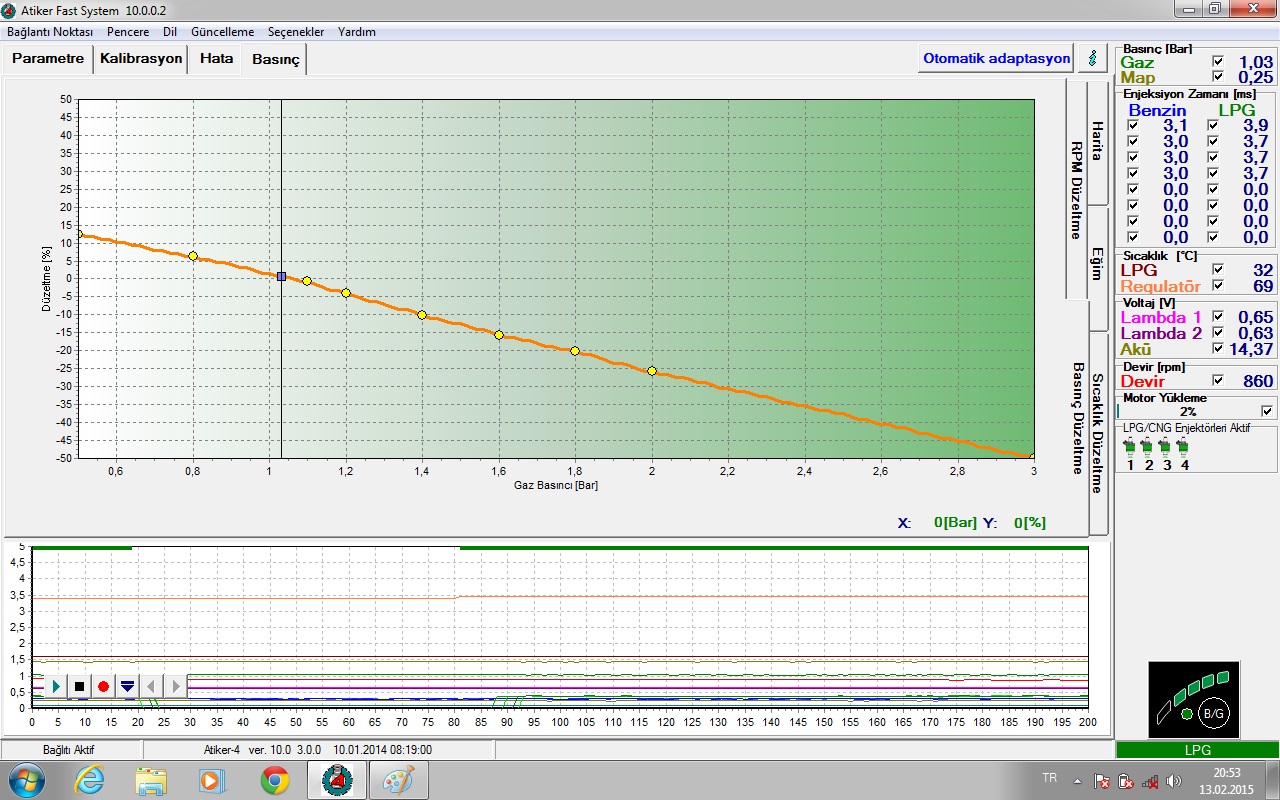Launch Internet Explorer from the taskbar
Viewport: 1280px width, 800px height.
click(90, 780)
